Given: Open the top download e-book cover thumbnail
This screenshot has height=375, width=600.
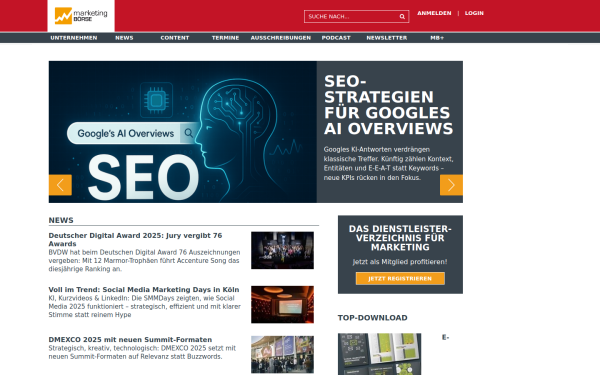Looking at the screenshot, I should [380, 354].
